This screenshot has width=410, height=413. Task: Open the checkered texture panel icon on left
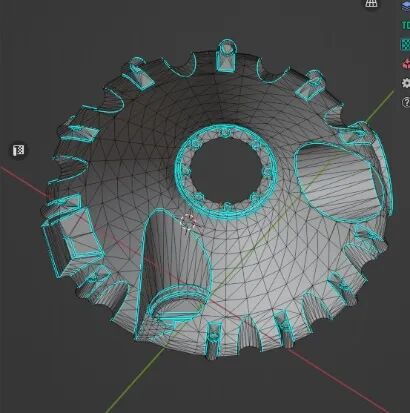click(19, 151)
